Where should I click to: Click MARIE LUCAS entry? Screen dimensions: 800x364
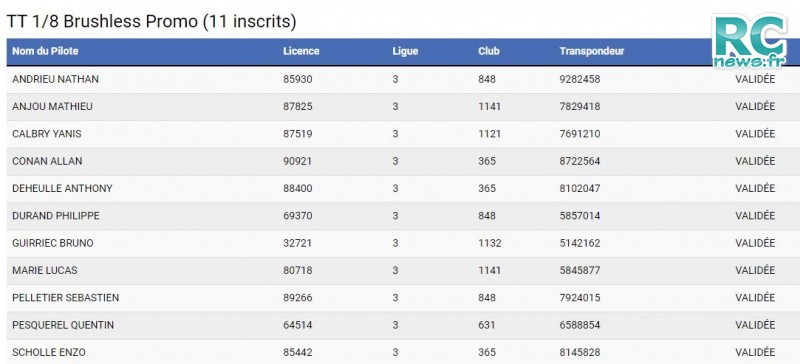pos(45,271)
